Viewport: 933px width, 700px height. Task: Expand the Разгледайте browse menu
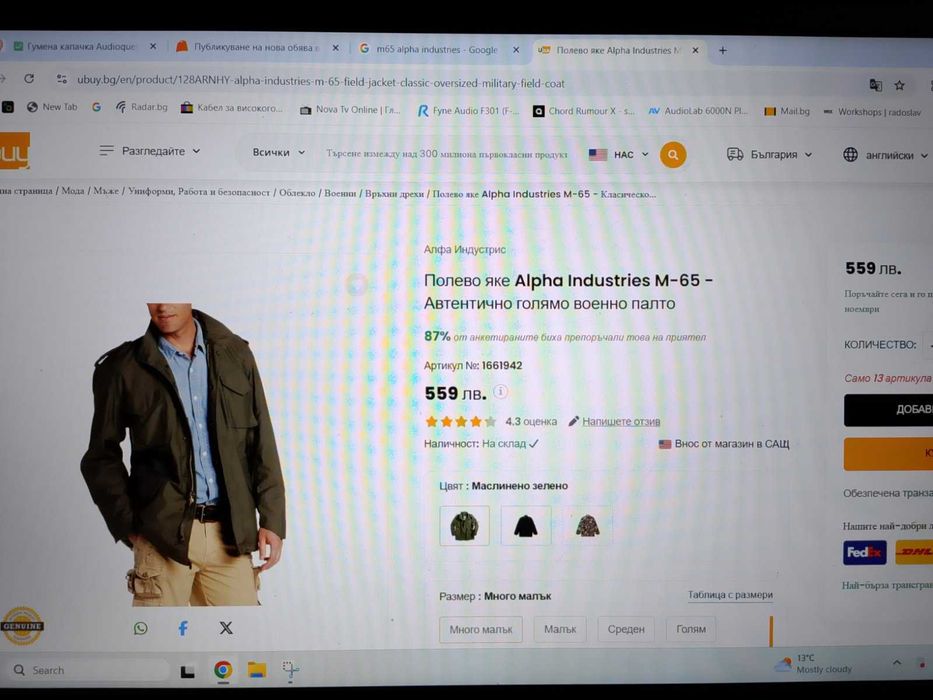click(150, 151)
